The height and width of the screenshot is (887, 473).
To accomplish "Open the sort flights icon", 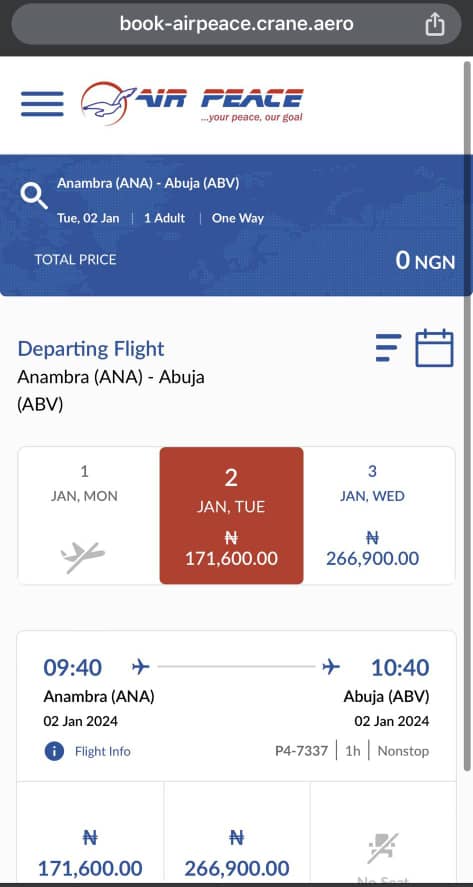I will (x=388, y=347).
